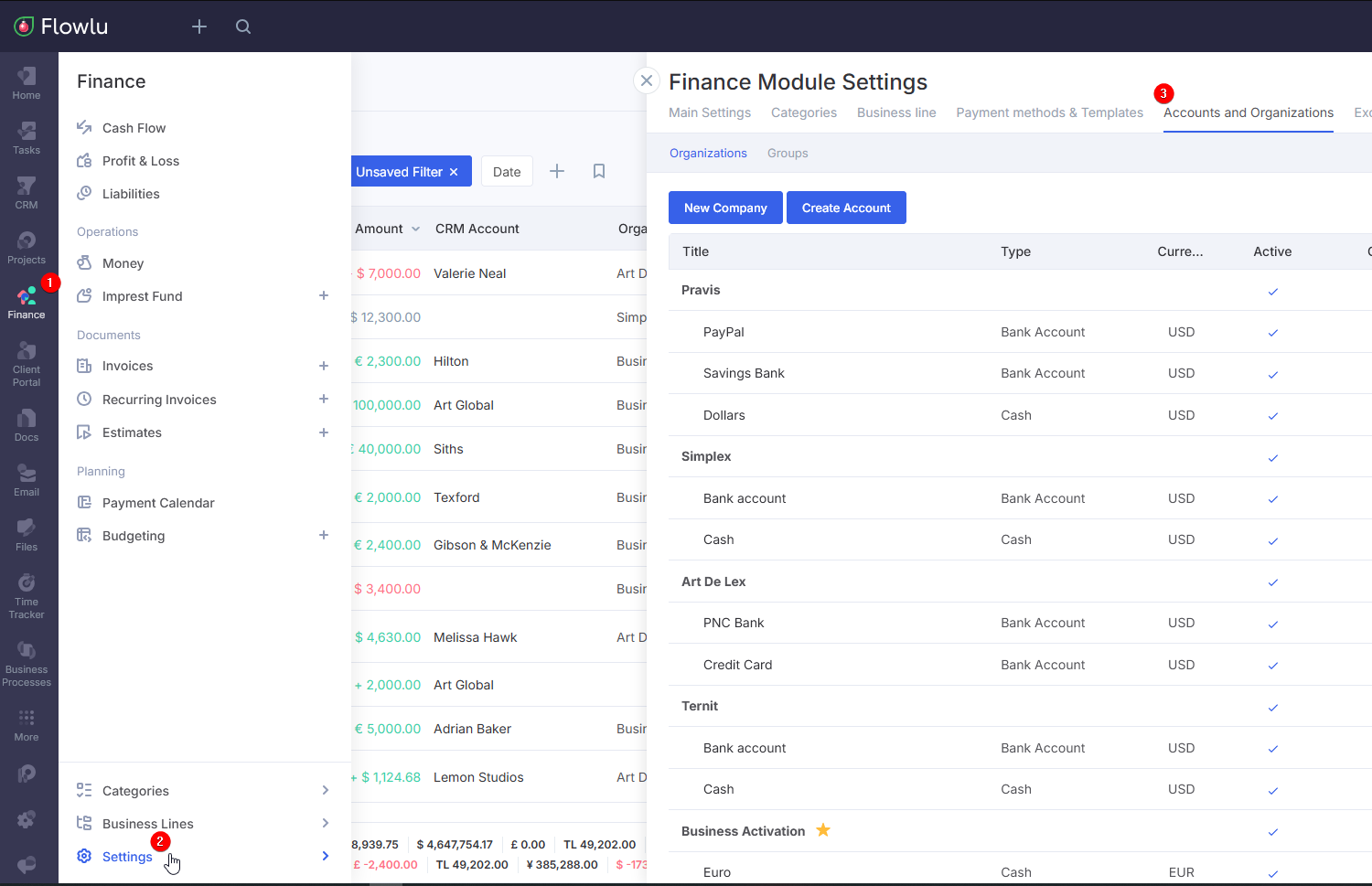Click the Flowlu logo

click(x=61, y=27)
